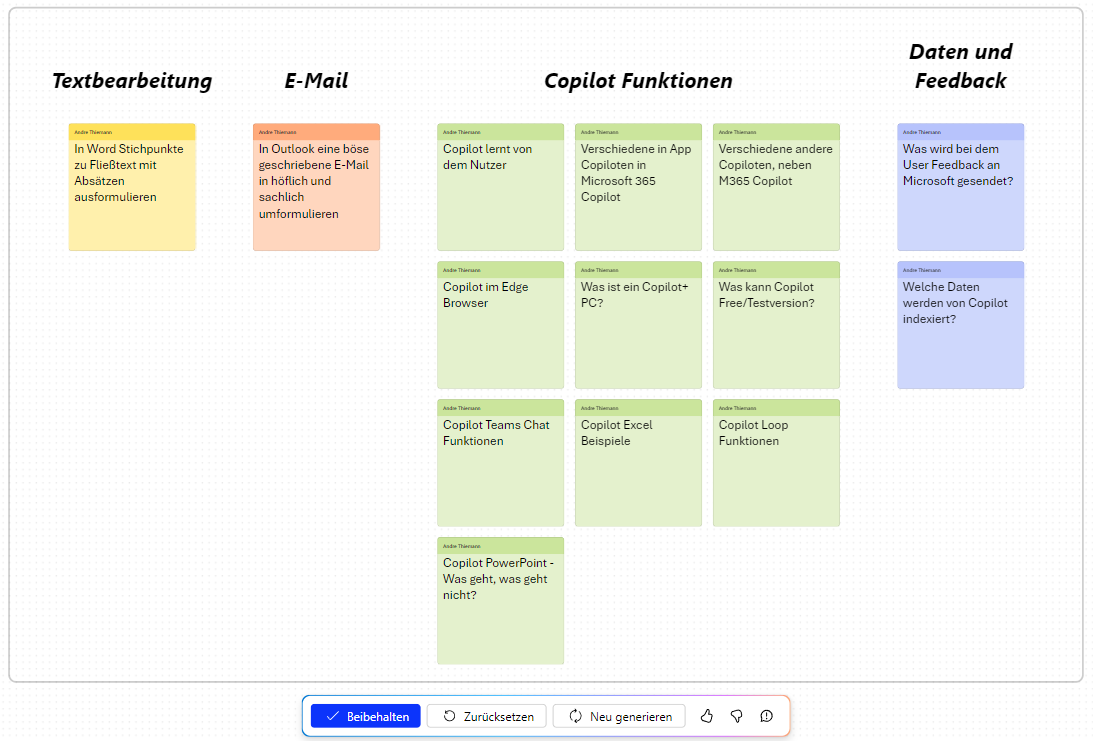Select the orange Outlook E-Mail sticky note
Viewport: 1093px width, 741px height.
coord(316,187)
